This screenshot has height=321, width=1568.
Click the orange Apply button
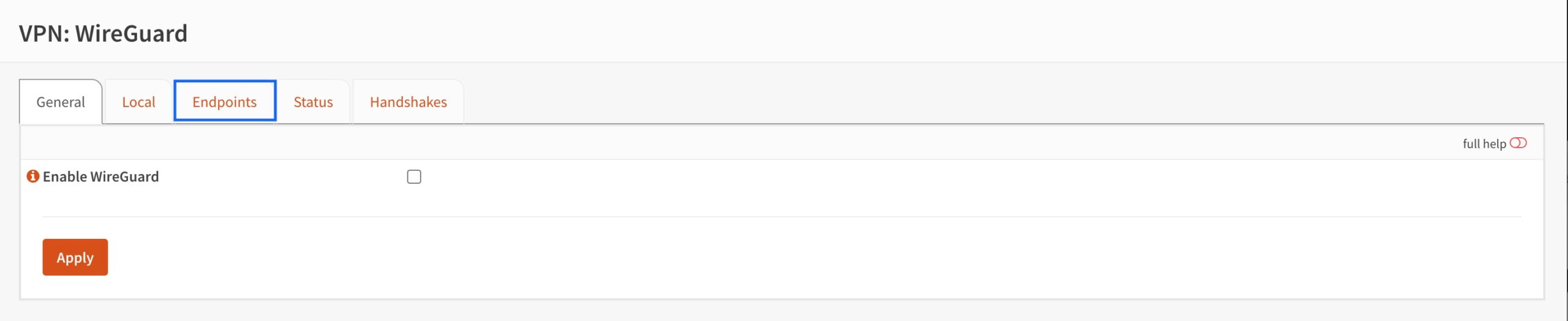[x=75, y=257]
